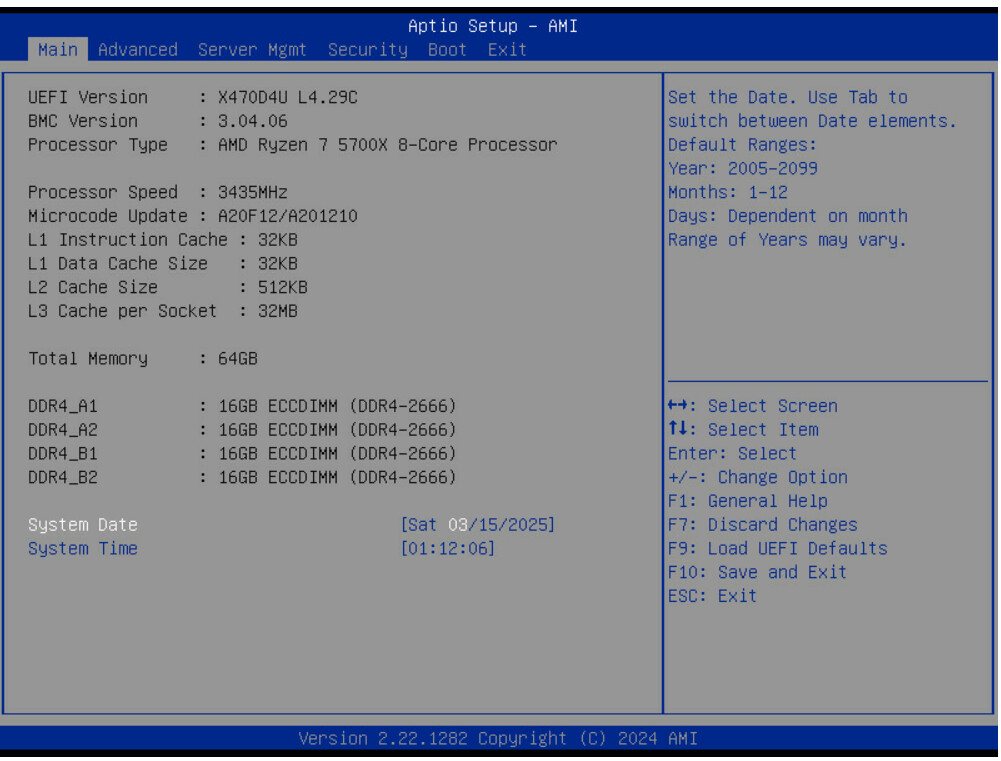Click the Select Screen arrows hint

click(753, 406)
